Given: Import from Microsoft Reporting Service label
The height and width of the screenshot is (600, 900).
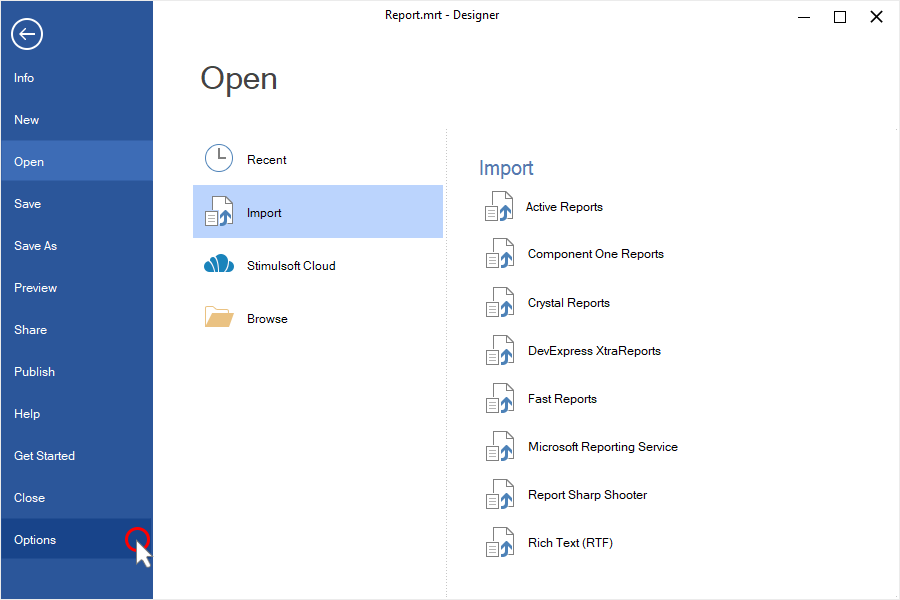Looking at the screenshot, I should point(603,447).
